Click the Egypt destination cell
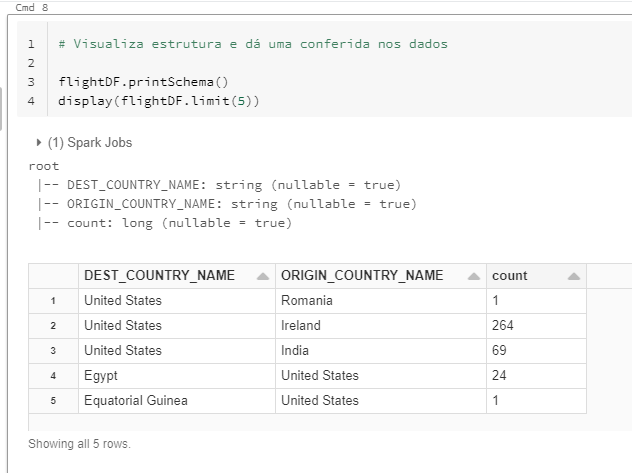 pyautogui.click(x=100, y=376)
